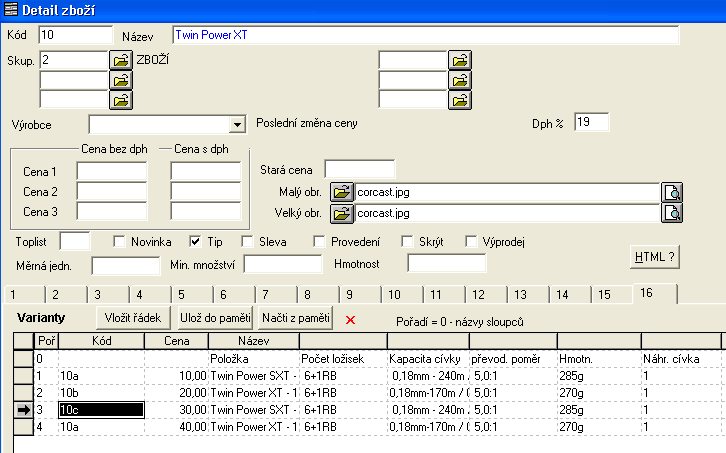This screenshot has width=726, height=453.
Task: Click the Cena column header
Action: (176, 341)
